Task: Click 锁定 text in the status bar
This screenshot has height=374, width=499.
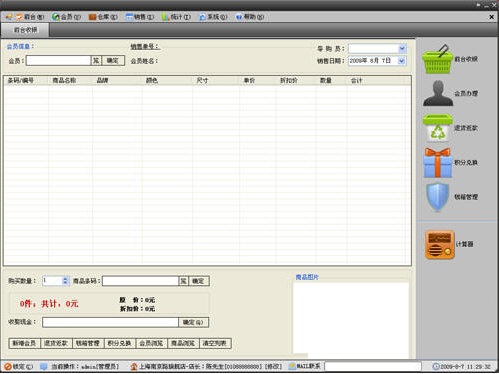Action: point(23,367)
